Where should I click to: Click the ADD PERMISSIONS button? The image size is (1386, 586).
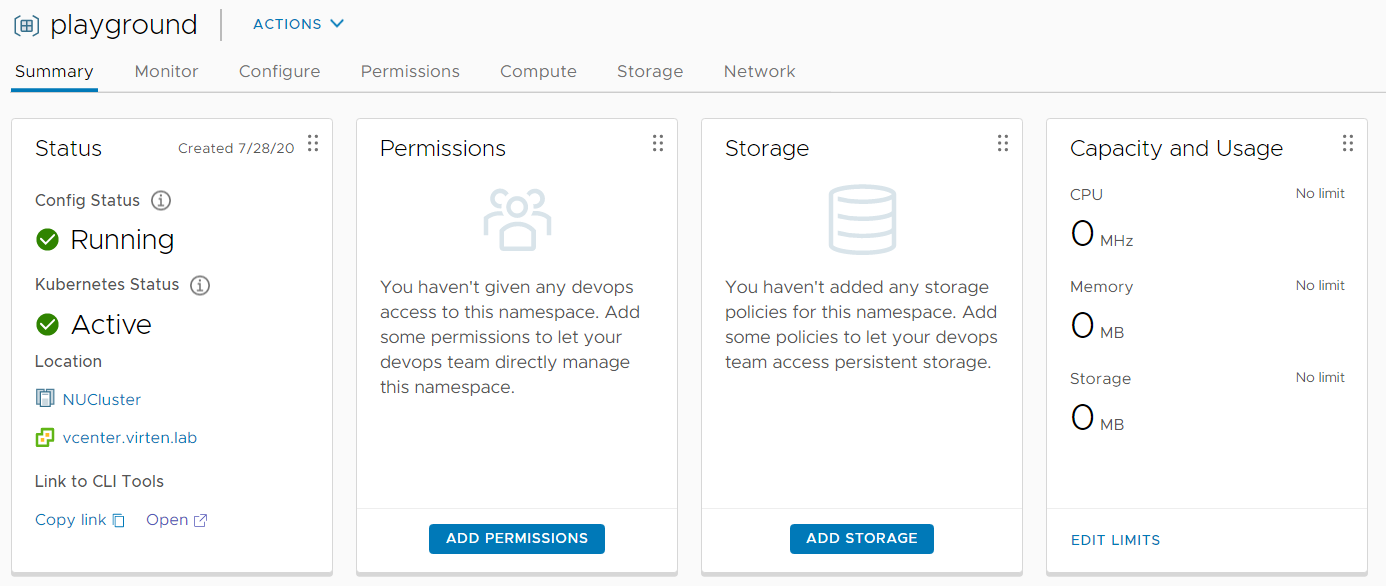517,538
